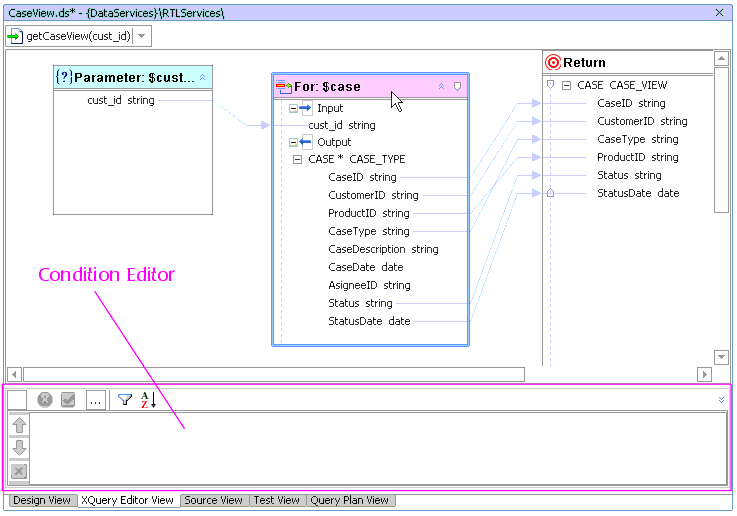Viewport: 737px width, 516px height.
Task: Collapse CASE CASE_VIEW in Return pane
Action: 567,86
